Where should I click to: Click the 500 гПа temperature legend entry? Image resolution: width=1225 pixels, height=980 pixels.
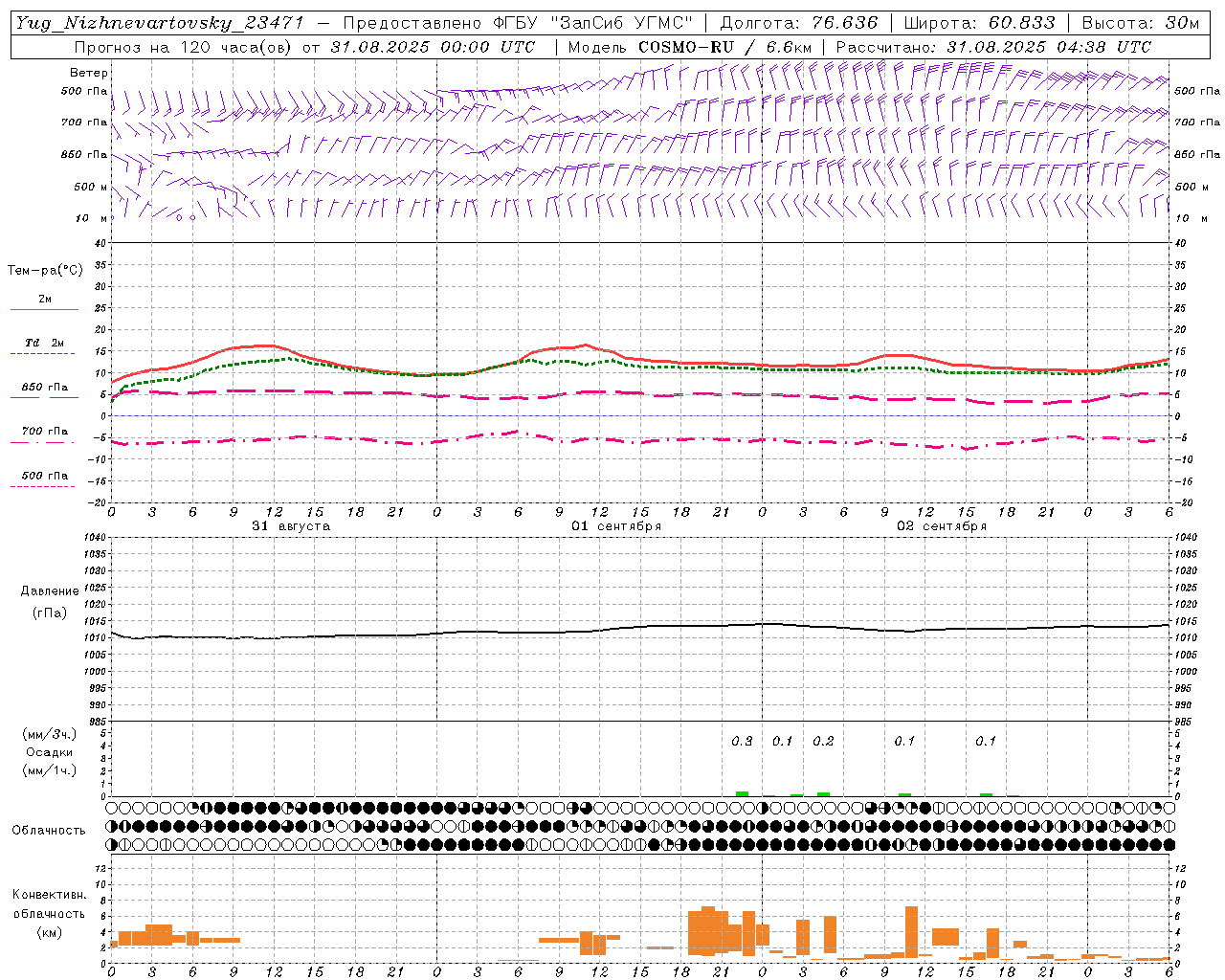(45, 475)
